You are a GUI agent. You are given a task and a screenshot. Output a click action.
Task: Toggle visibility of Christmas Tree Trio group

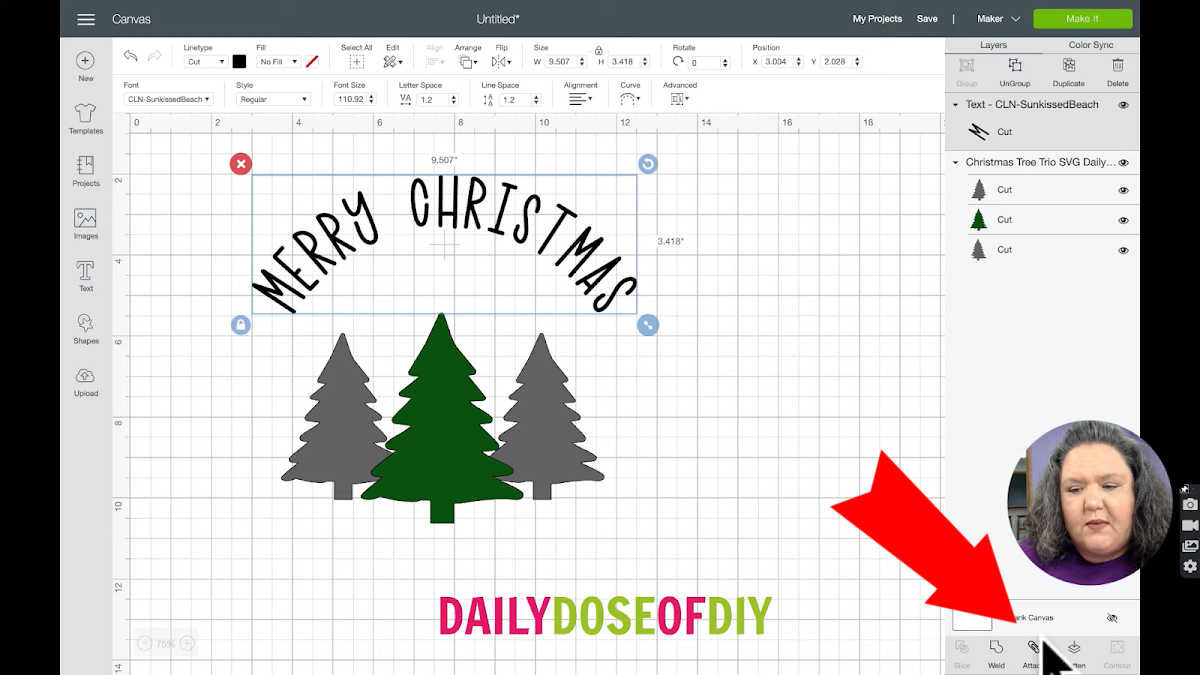point(1123,163)
